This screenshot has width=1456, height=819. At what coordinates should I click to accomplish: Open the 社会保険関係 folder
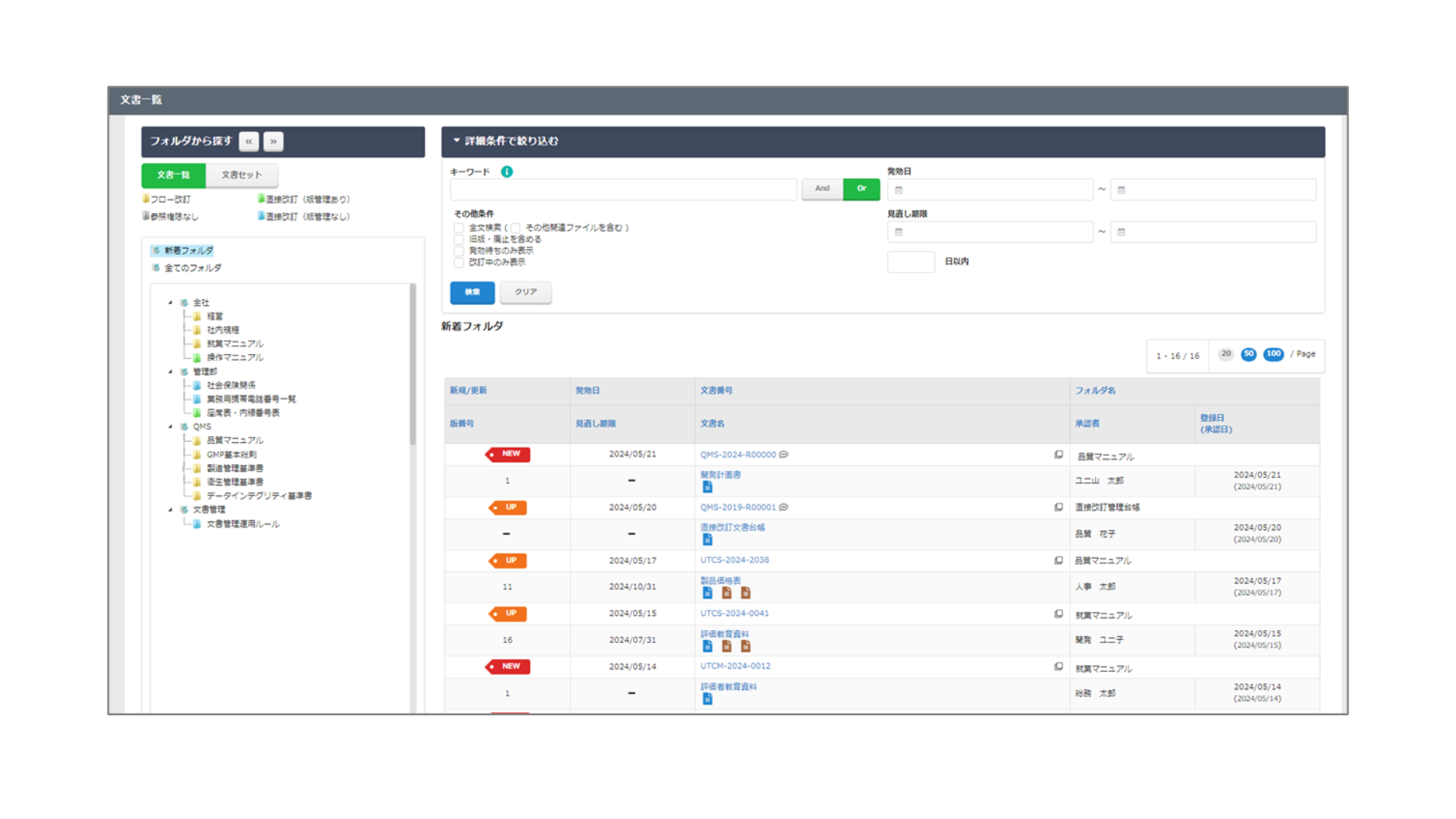click(x=231, y=385)
